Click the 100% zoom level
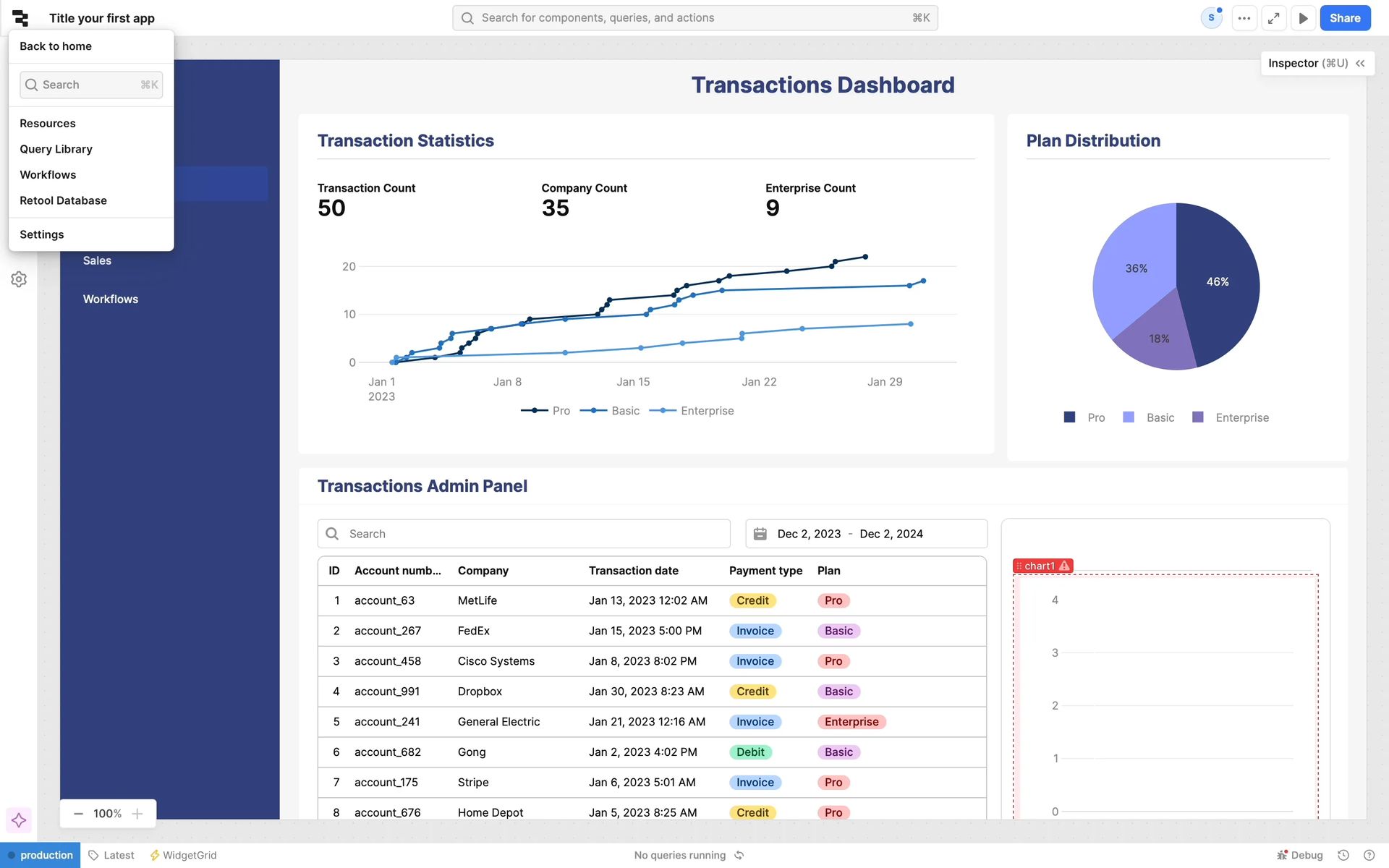 107,814
